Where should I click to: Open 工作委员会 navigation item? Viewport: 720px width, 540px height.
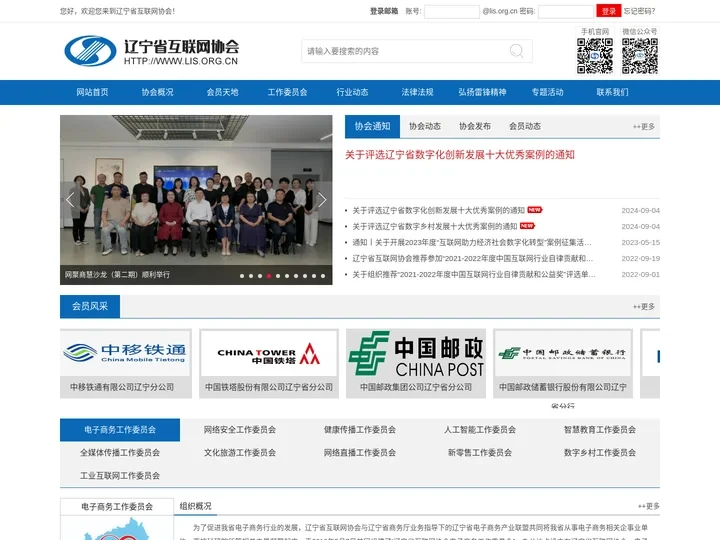click(287, 92)
